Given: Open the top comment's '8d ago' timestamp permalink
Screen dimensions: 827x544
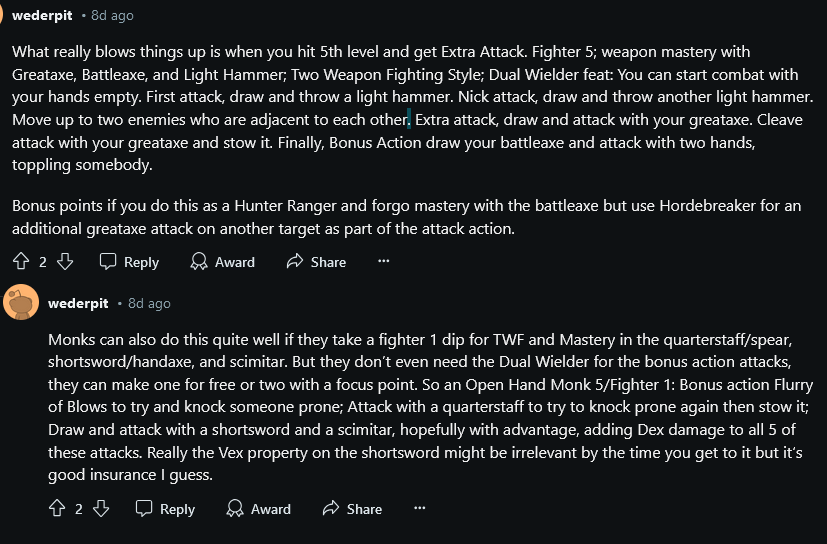Looking at the screenshot, I should [111, 16].
